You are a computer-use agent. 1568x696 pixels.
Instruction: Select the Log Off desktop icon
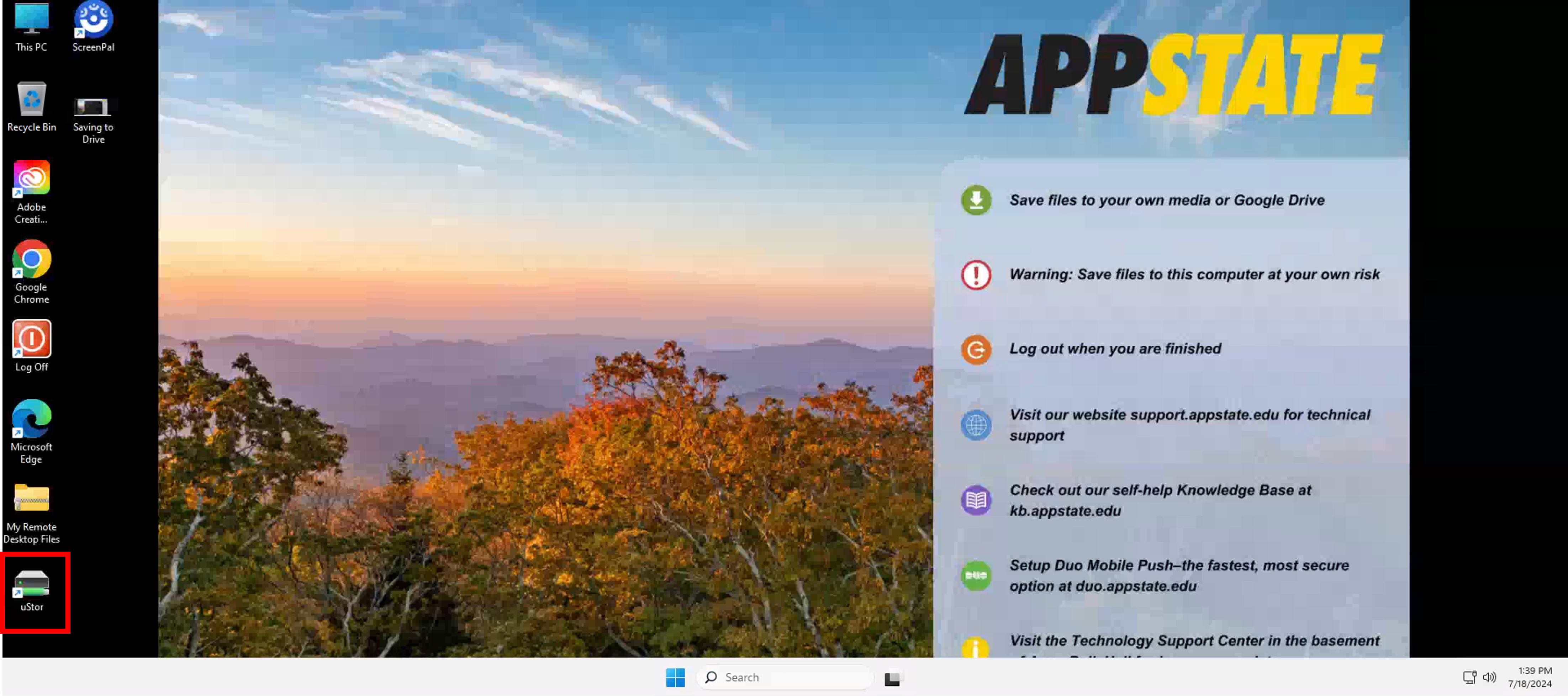pos(31,346)
